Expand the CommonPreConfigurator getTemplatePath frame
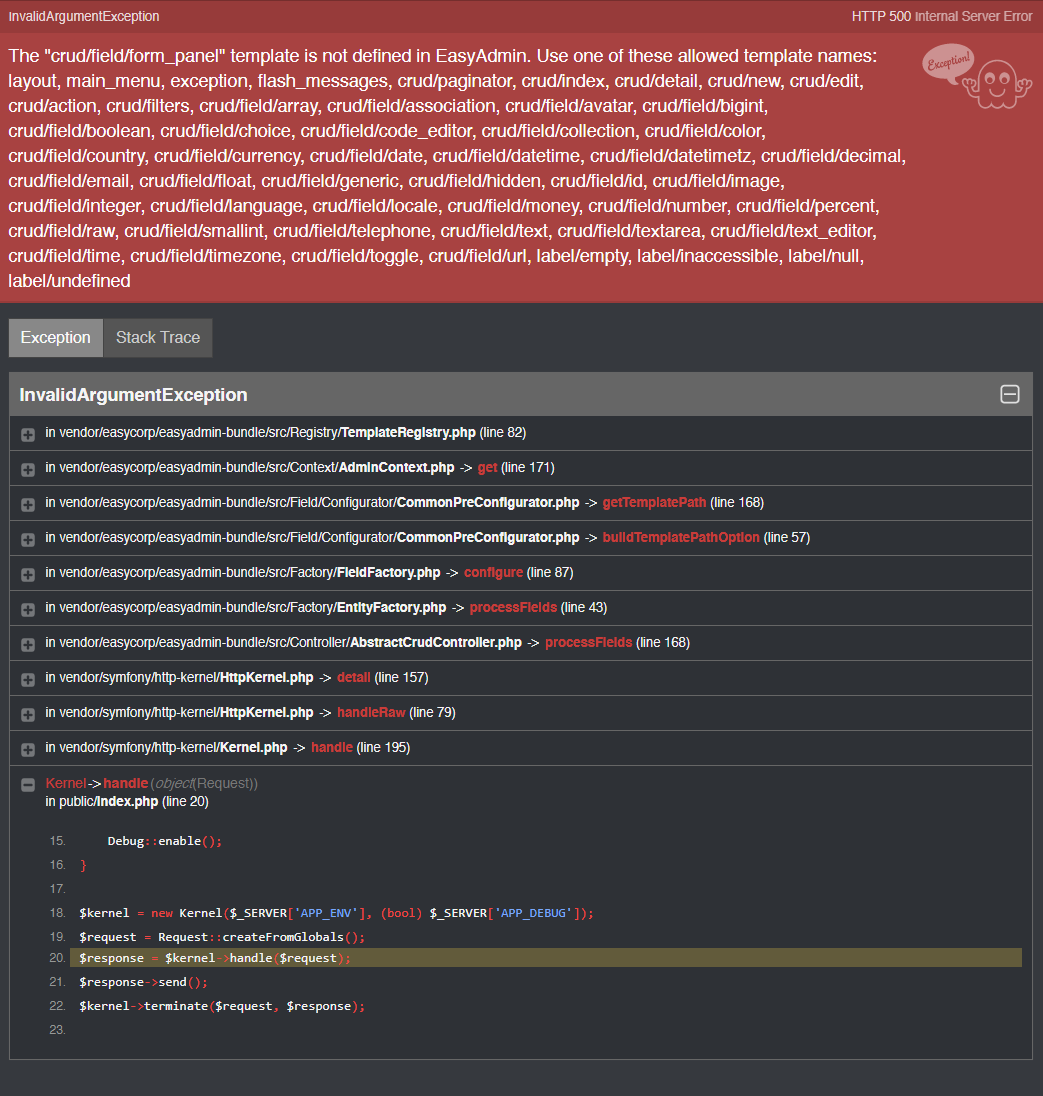Image resolution: width=1043 pixels, height=1096 pixels. click(27, 503)
